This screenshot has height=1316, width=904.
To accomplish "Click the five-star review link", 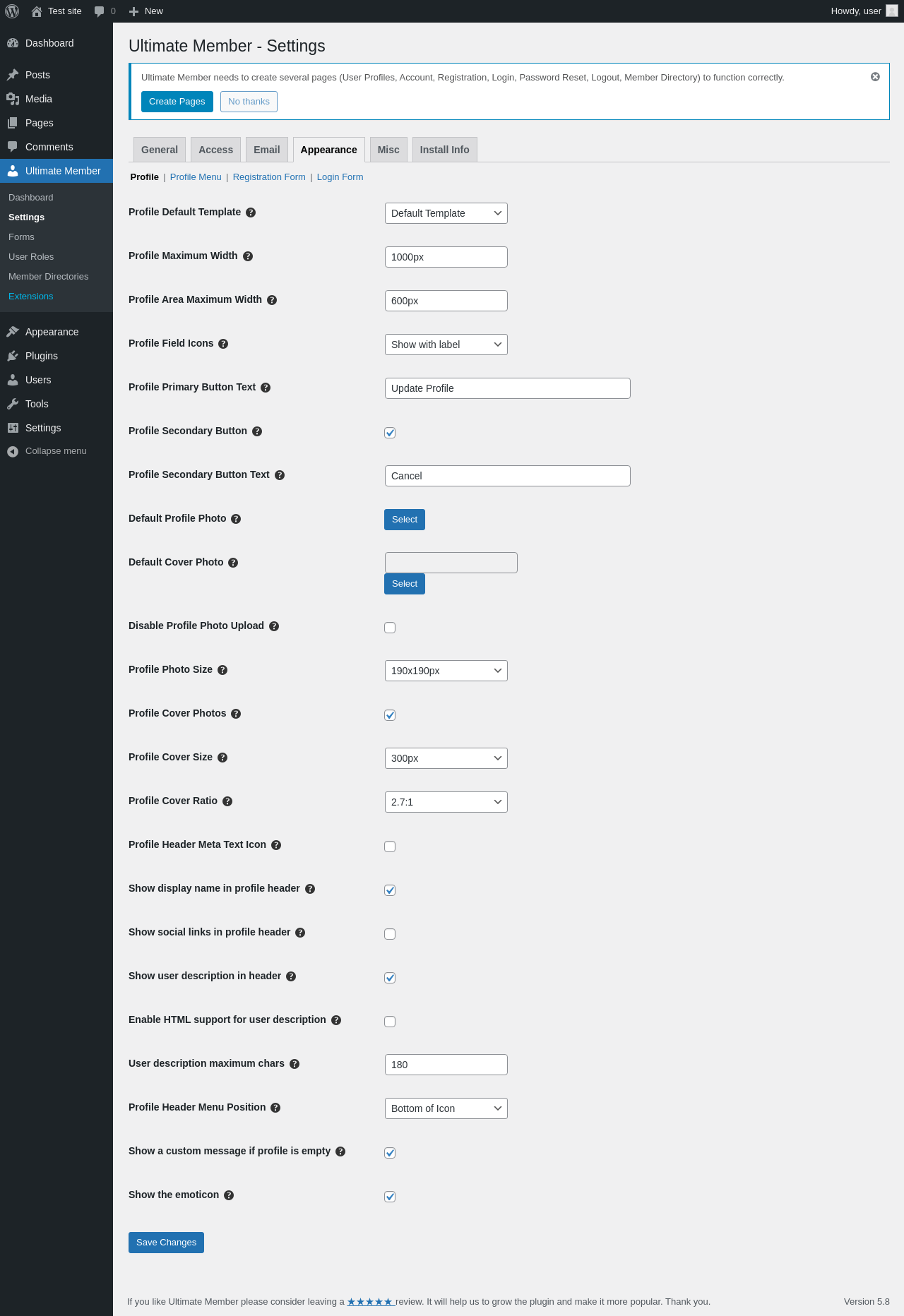I will [x=371, y=1302].
